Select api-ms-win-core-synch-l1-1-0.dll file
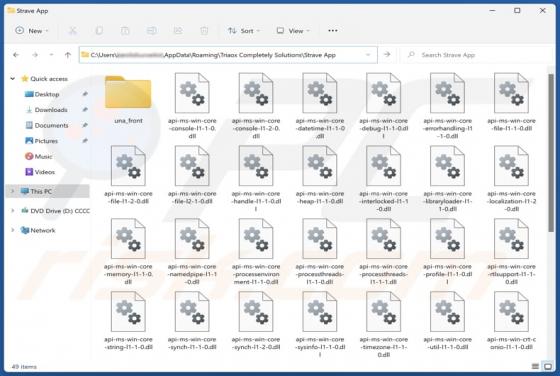 (192, 321)
